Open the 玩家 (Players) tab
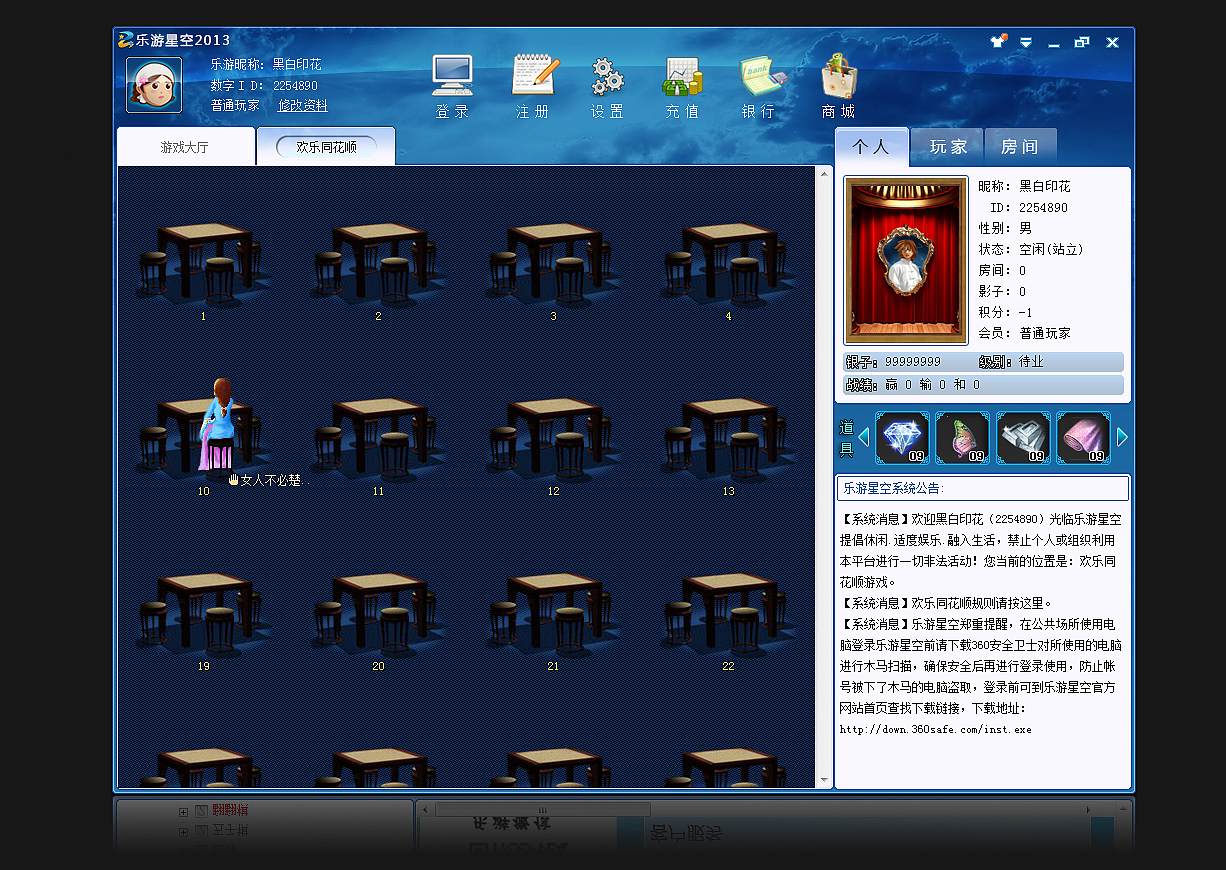 (x=945, y=145)
